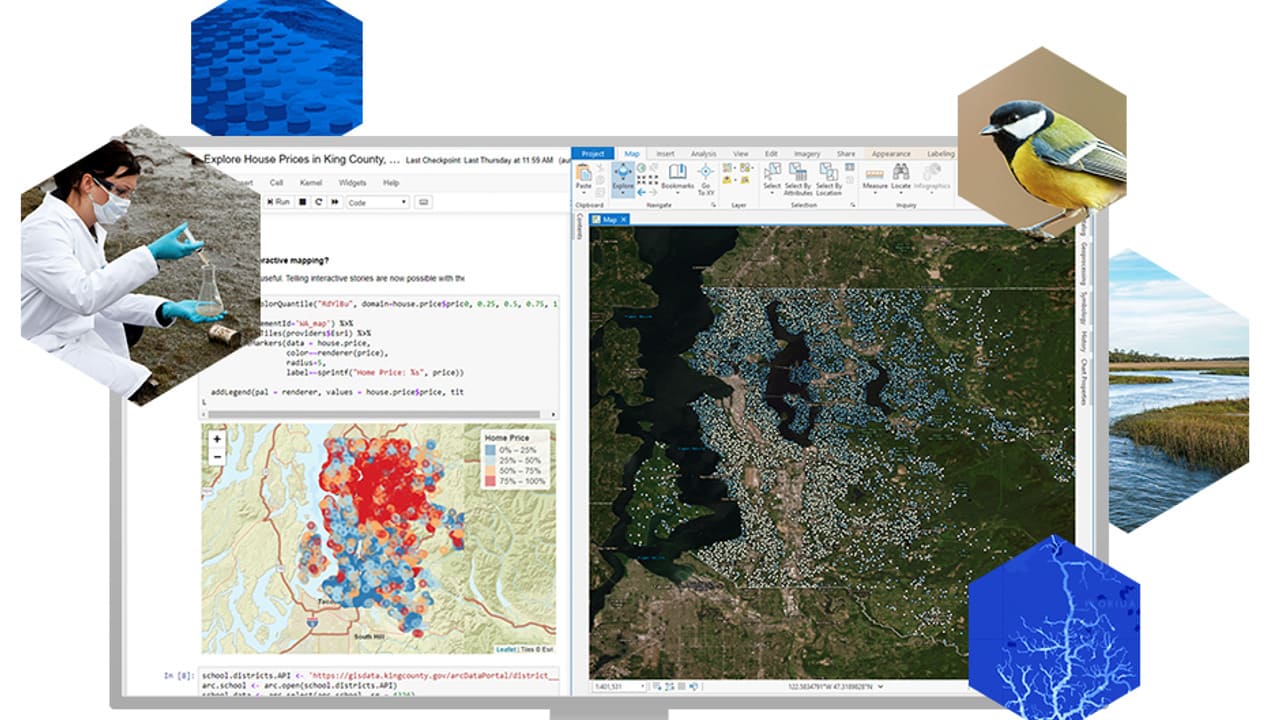This screenshot has height=720, width=1280.
Task: Open the Code cell type dropdown
Action: 376,201
